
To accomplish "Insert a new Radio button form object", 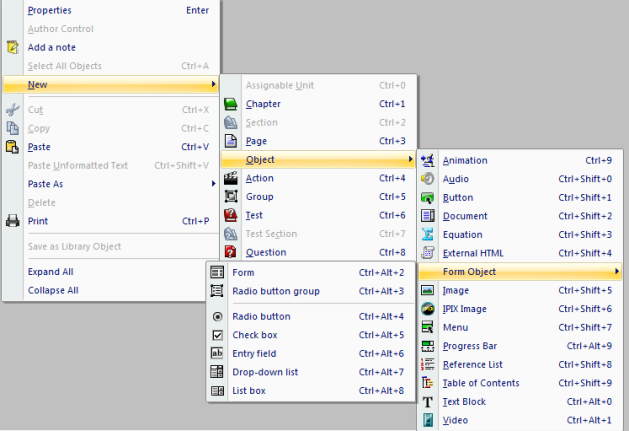I will (262, 317).
